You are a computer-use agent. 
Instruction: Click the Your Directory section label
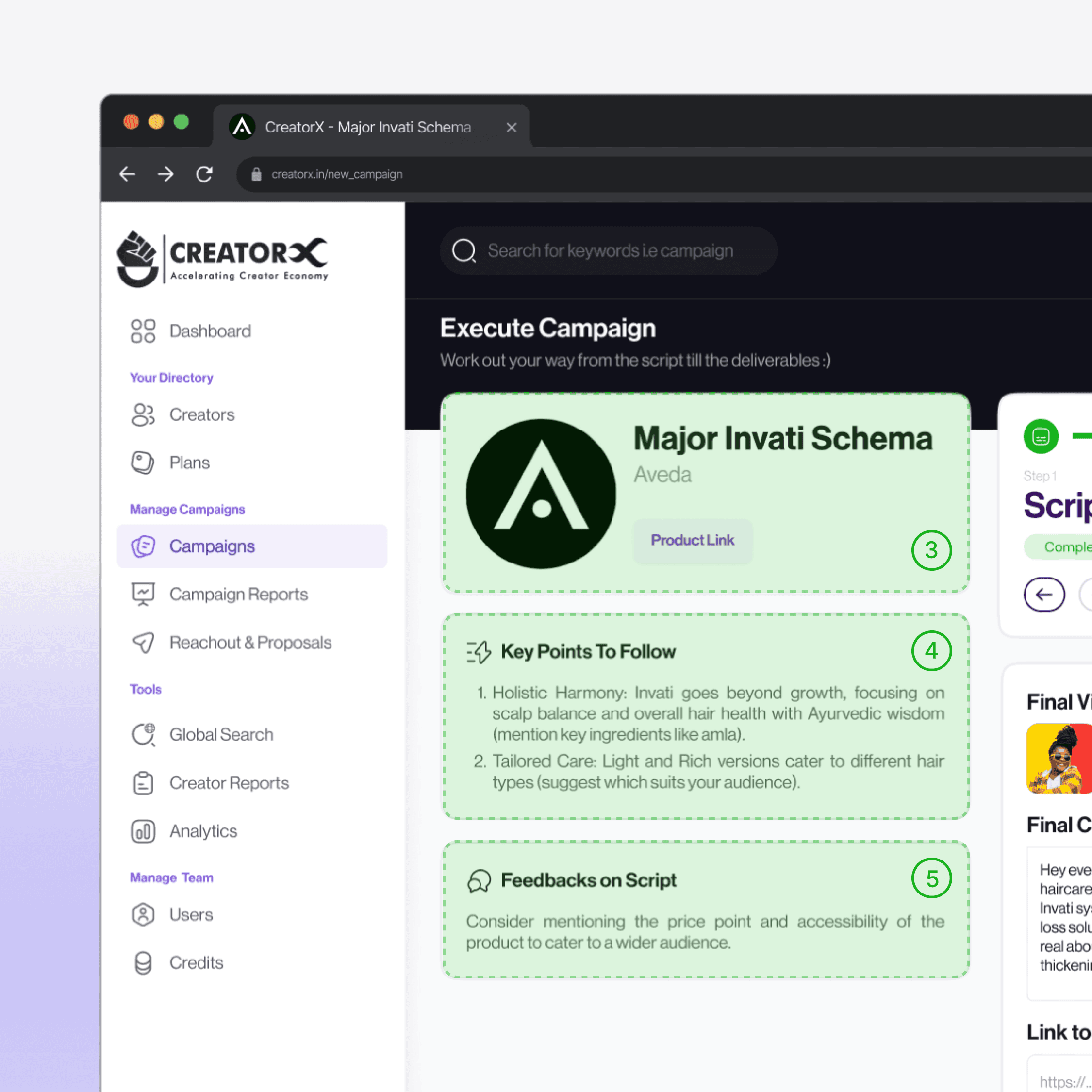point(171,378)
